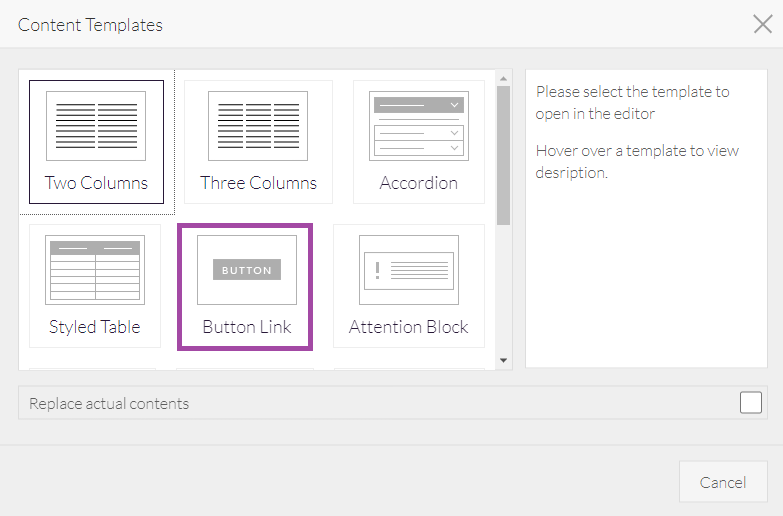
Task: Click the Two Columns label text
Action: (x=96, y=183)
